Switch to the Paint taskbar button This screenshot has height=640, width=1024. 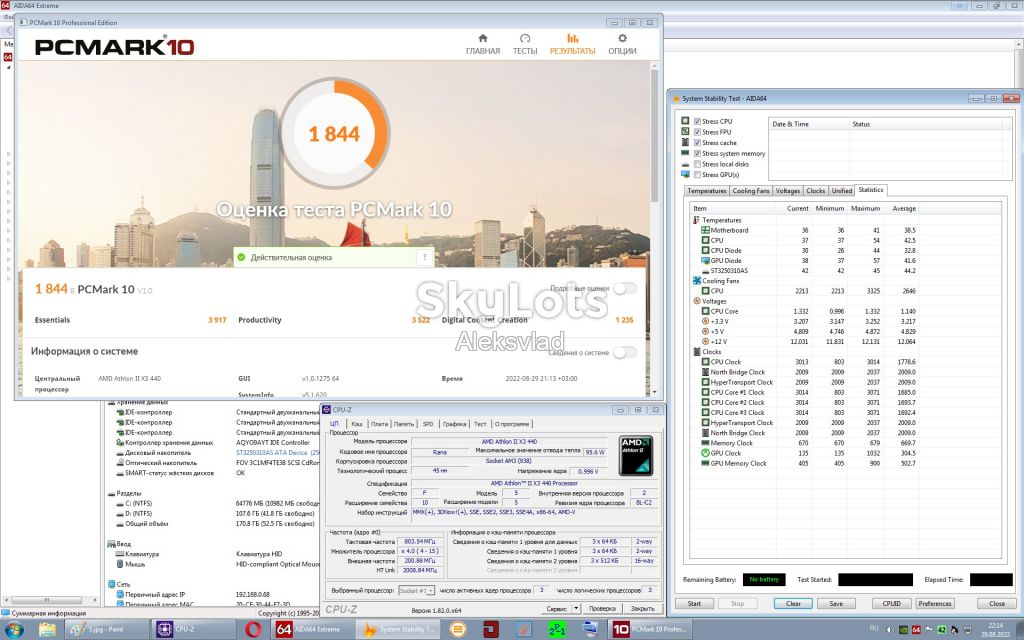coord(106,630)
